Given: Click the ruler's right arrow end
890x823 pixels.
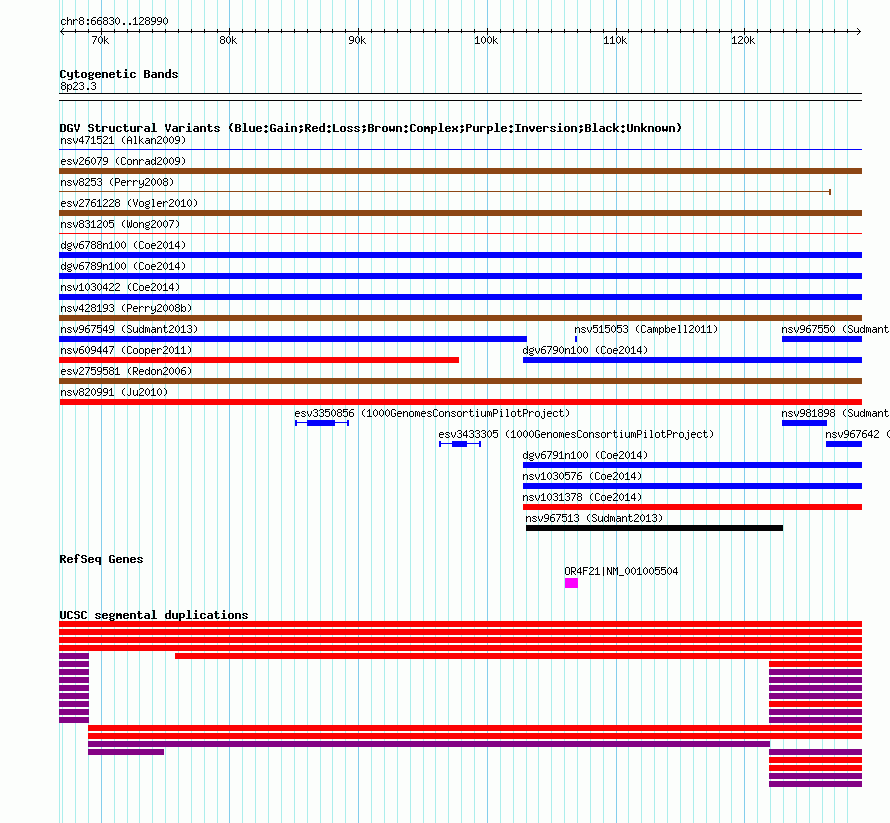Looking at the screenshot, I should coord(859,31).
